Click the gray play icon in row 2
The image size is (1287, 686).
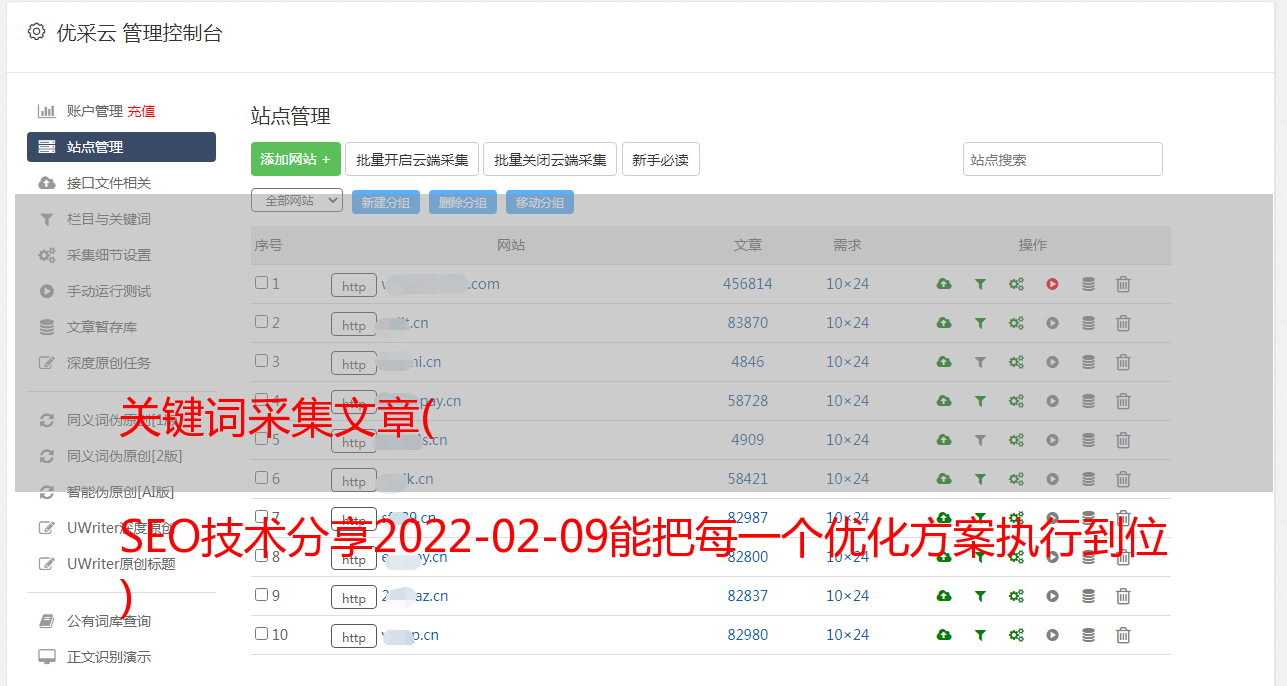pos(1052,323)
